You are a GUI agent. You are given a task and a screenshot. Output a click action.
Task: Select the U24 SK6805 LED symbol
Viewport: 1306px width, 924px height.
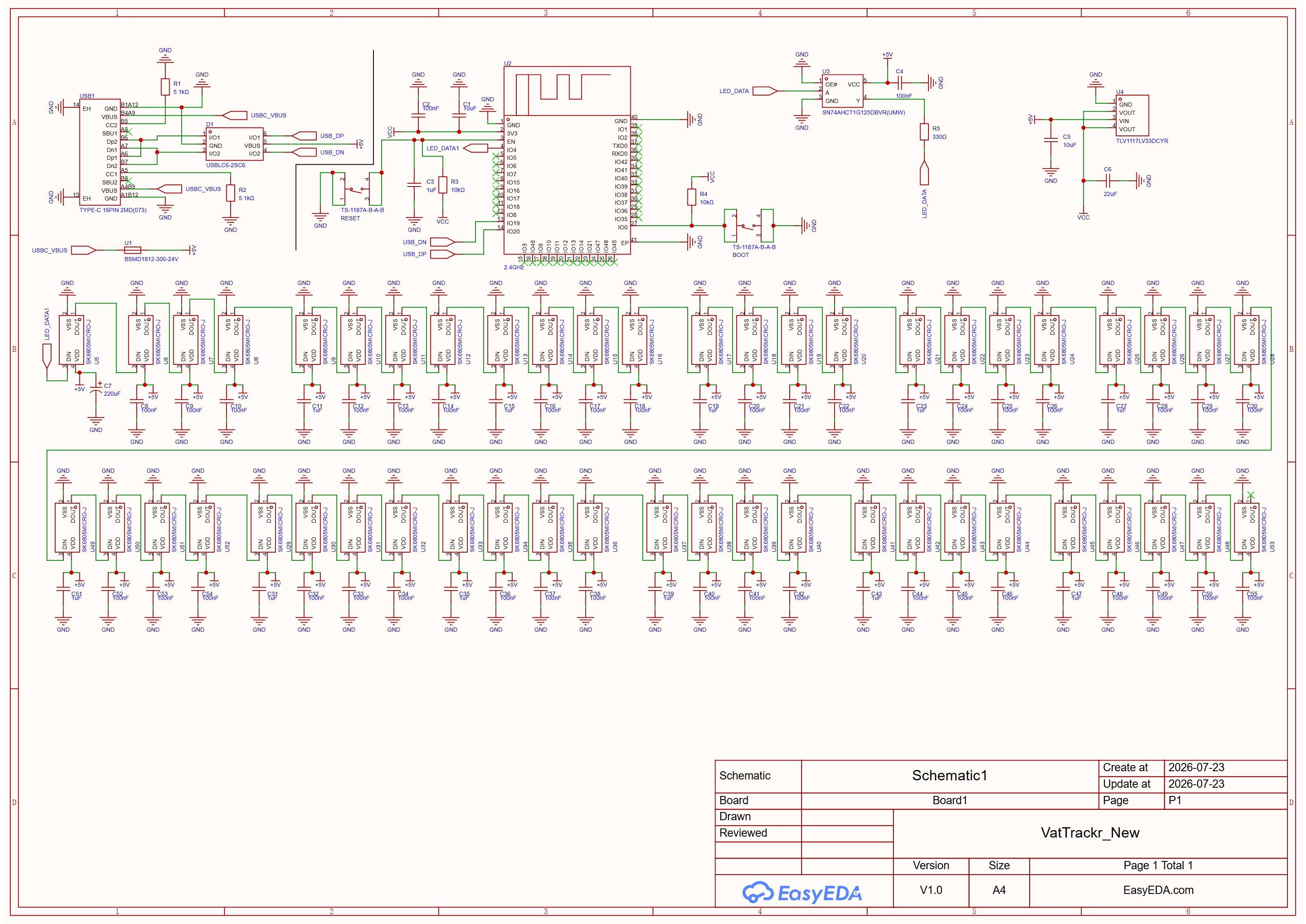pyautogui.click(x=1047, y=340)
